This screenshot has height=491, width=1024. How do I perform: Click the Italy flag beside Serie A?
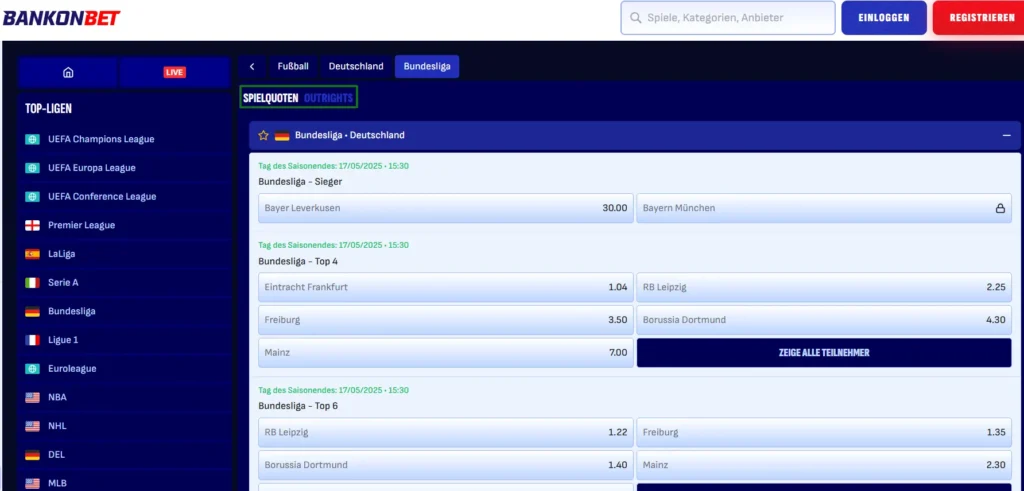(x=33, y=283)
